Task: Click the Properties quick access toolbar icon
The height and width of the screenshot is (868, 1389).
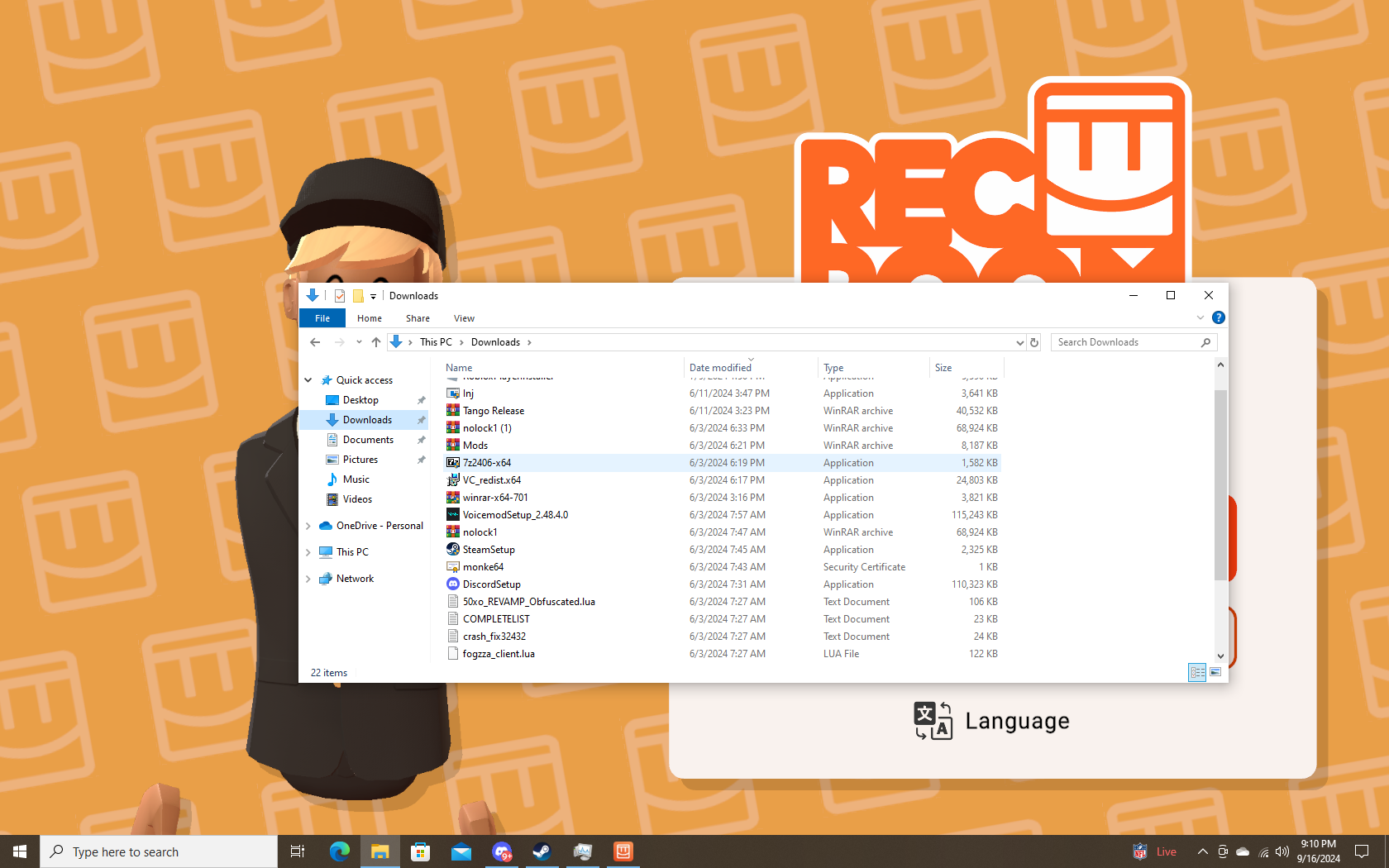Action: coord(340,296)
